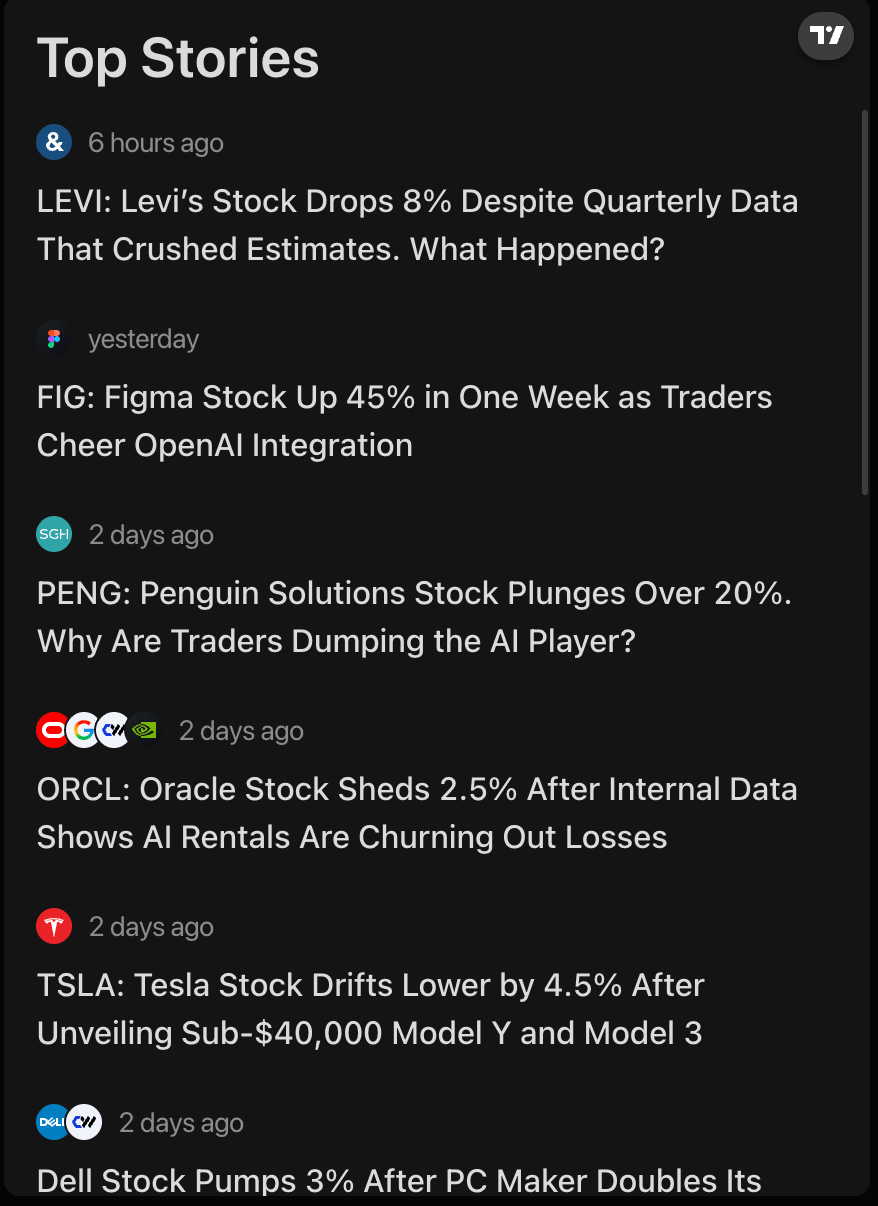
Task: Click the Google logo icon
Action: (83, 731)
